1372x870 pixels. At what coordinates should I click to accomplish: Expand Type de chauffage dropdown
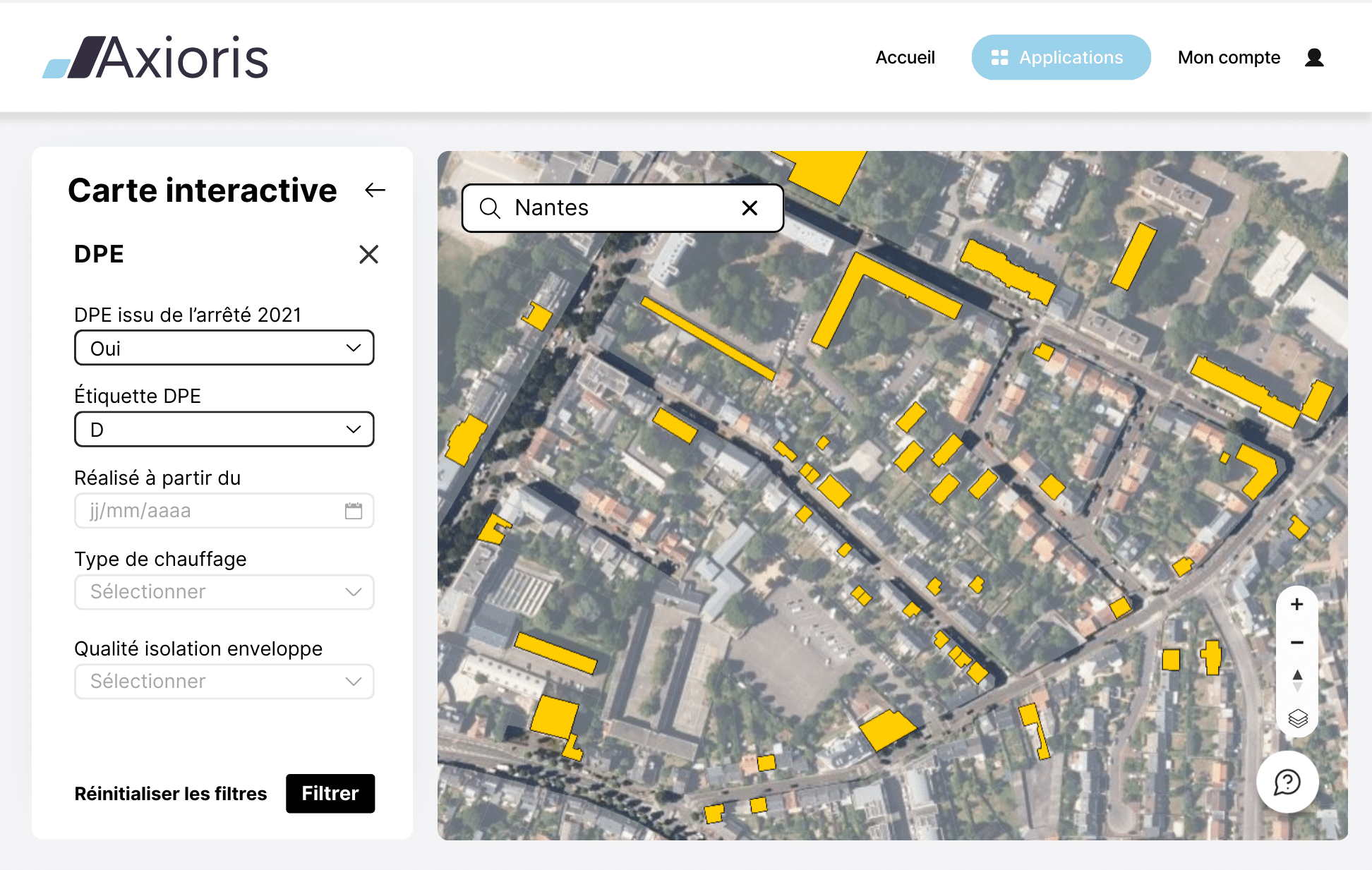(x=224, y=592)
